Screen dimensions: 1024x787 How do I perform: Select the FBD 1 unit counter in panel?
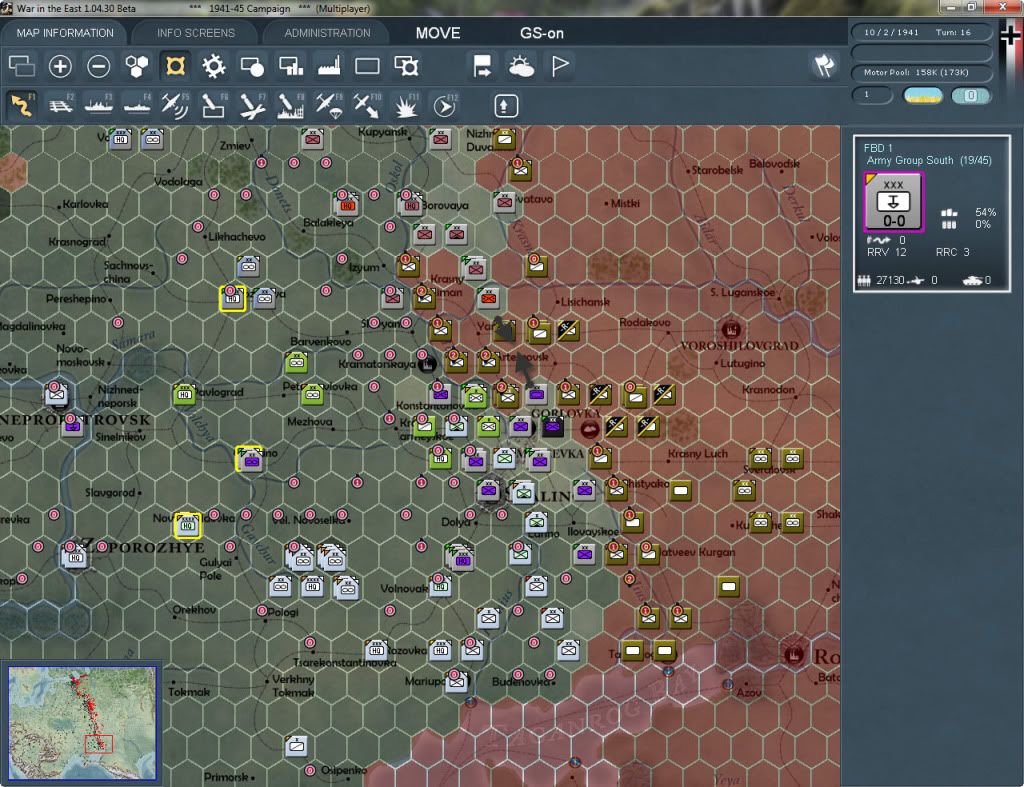click(893, 202)
